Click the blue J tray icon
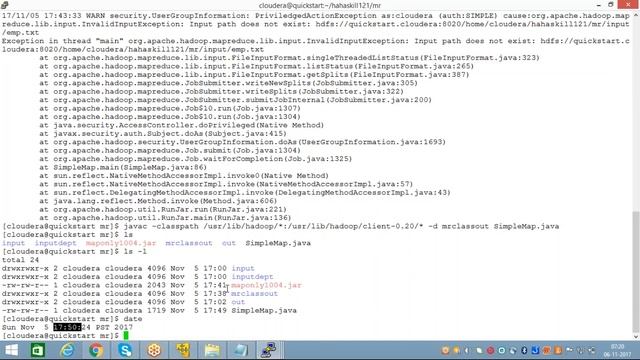Viewport: 640px width, 360px height. (535, 350)
